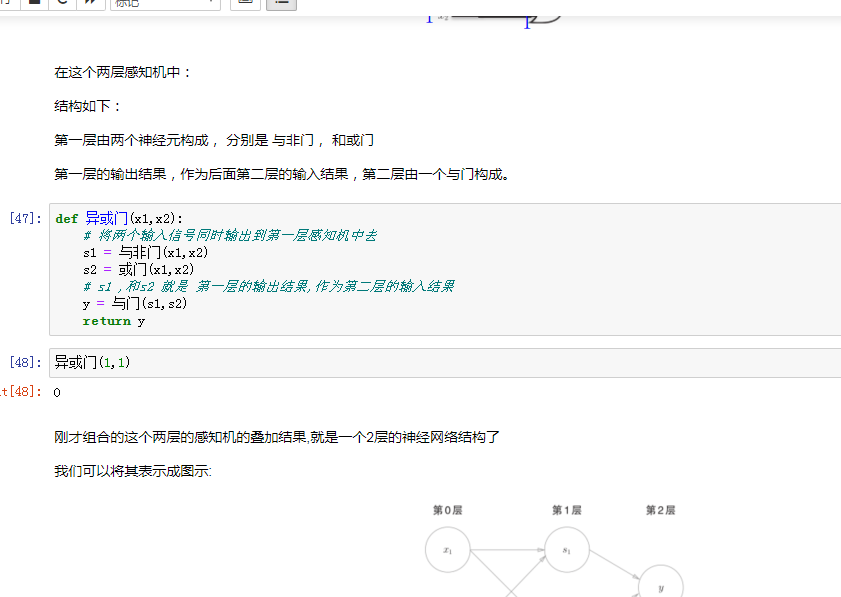The height and width of the screenshot is (597, 841).
Task: Click the '第2层' label in the diagram
Action: click(x=660, y=510)
